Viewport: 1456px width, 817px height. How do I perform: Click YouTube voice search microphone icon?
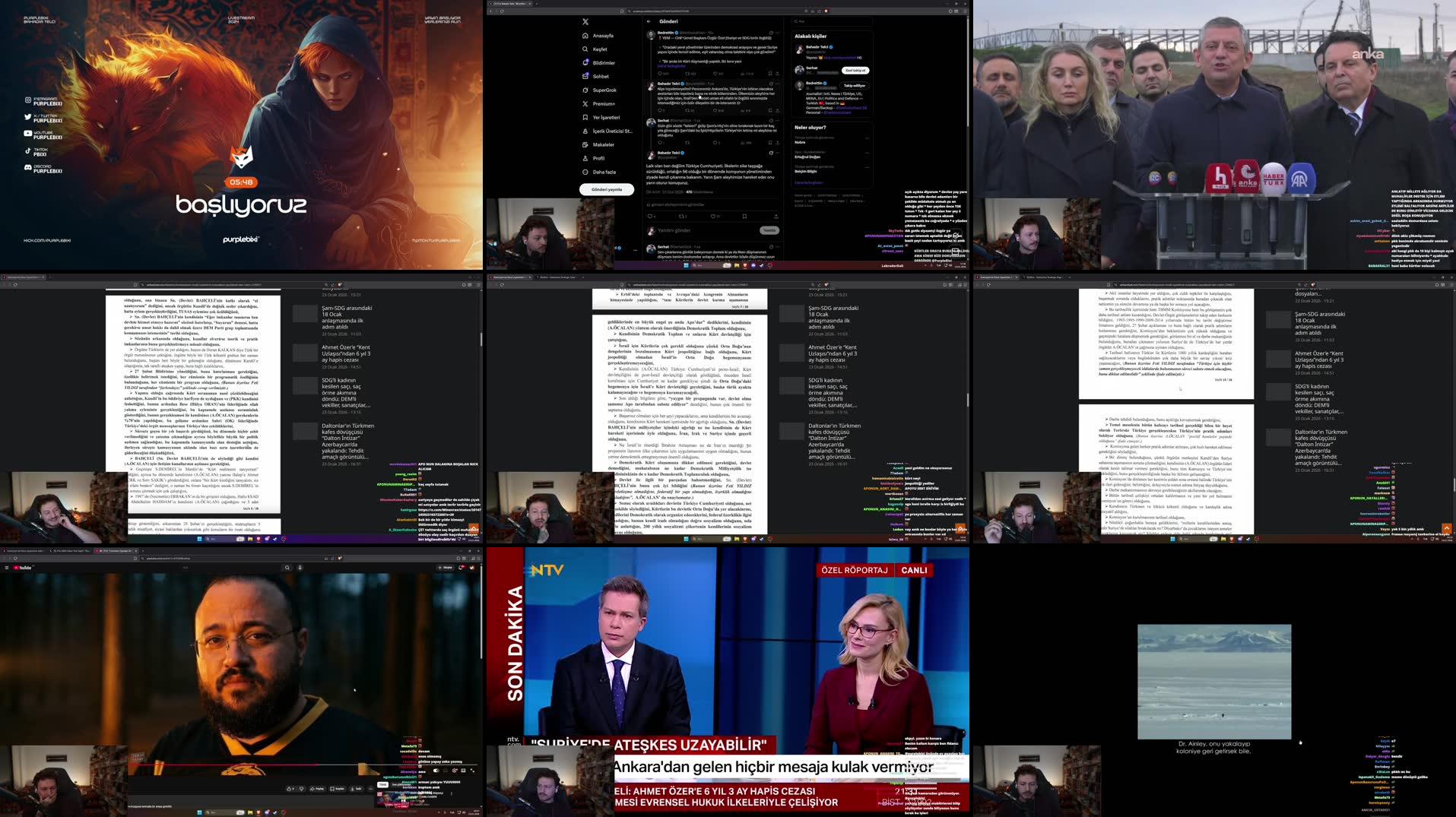pyautogui.click(x=300, y=568)
